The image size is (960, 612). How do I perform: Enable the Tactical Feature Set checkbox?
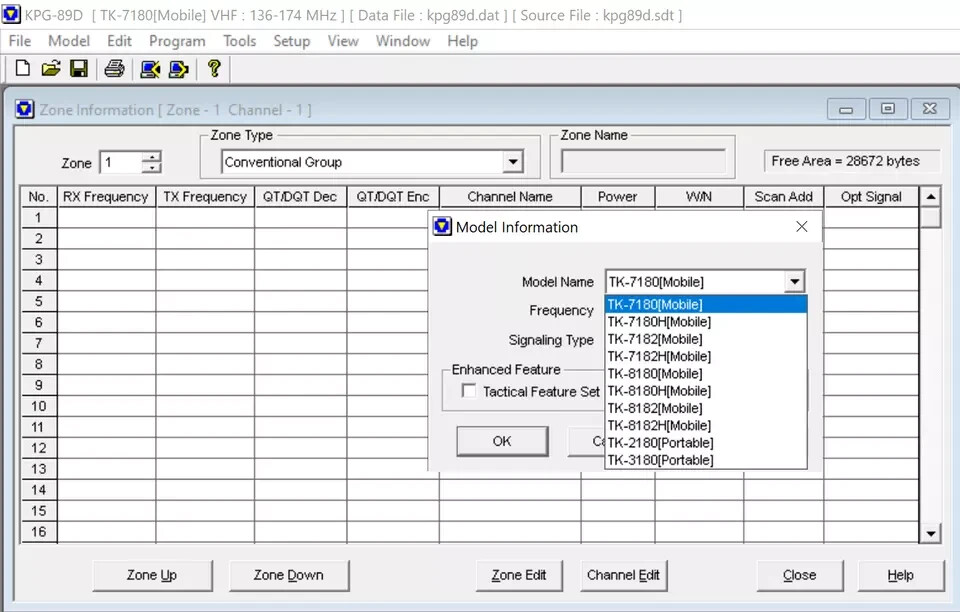[x=469, y=390]
